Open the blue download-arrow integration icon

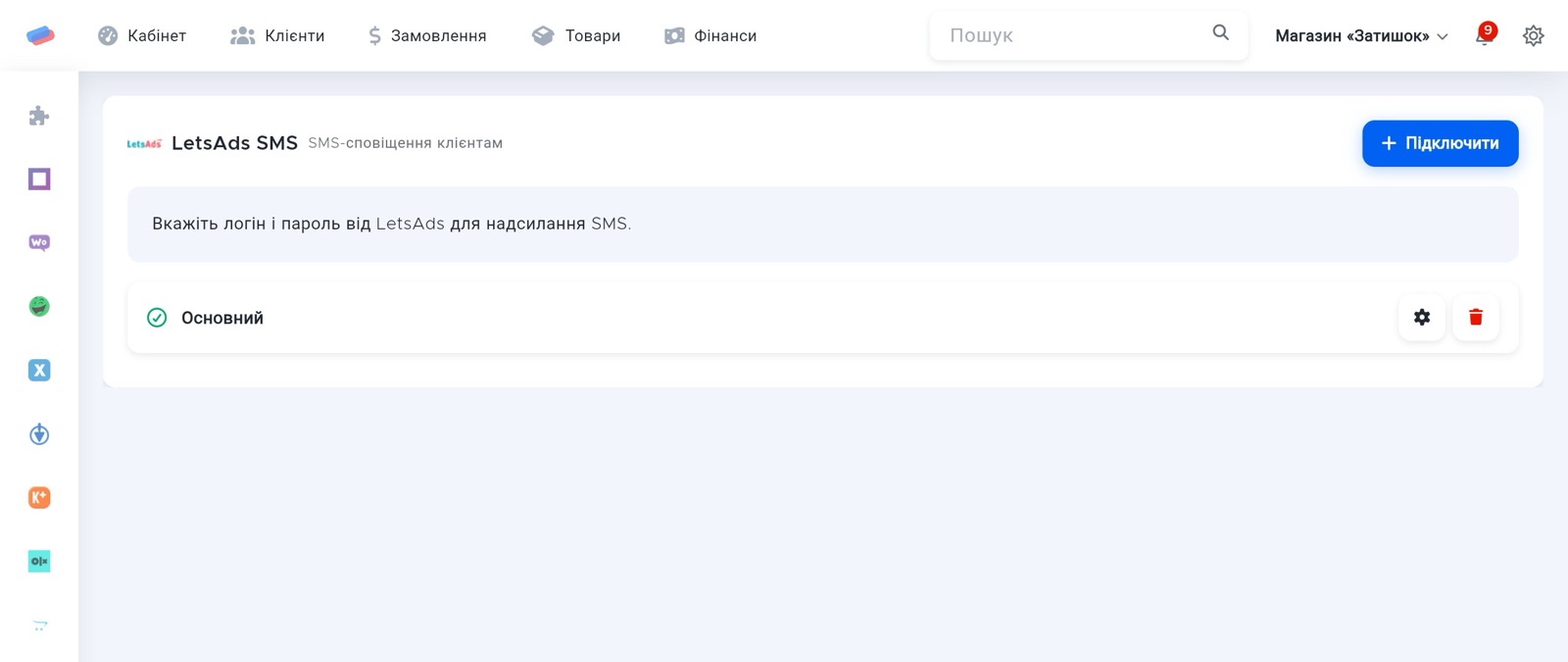click(x=39, y=434)
